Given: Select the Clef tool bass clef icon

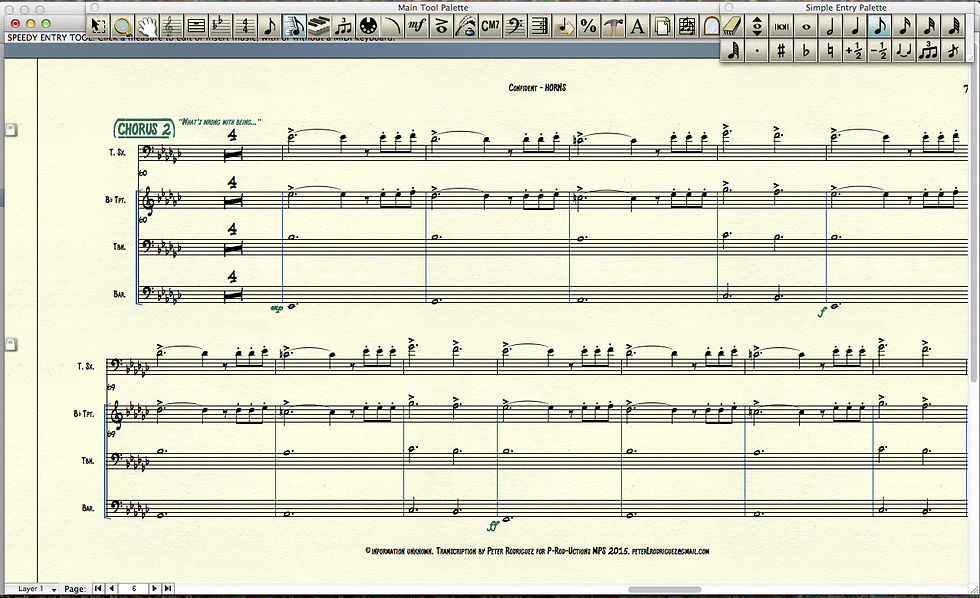Looking at the screenshot, I should click(514, 26).
